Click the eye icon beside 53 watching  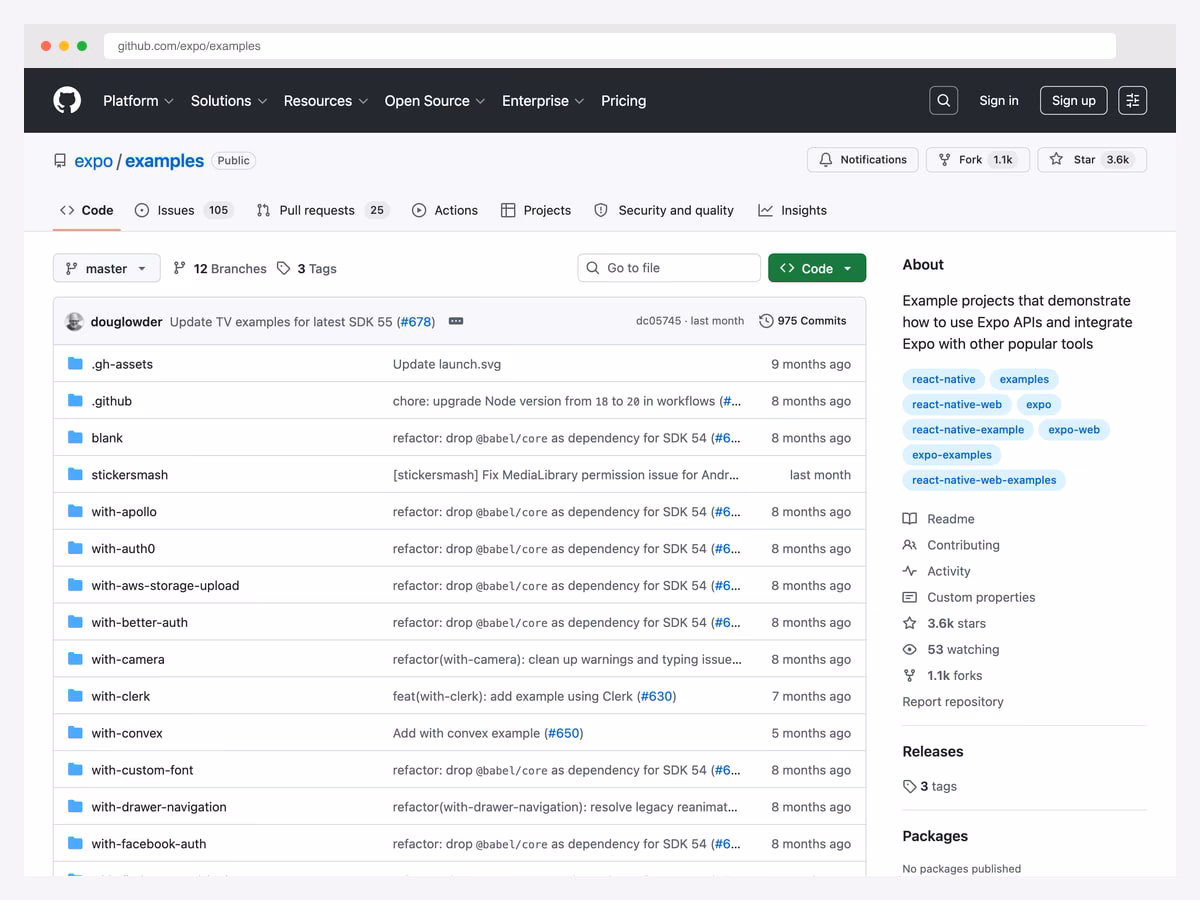point(909,649)
